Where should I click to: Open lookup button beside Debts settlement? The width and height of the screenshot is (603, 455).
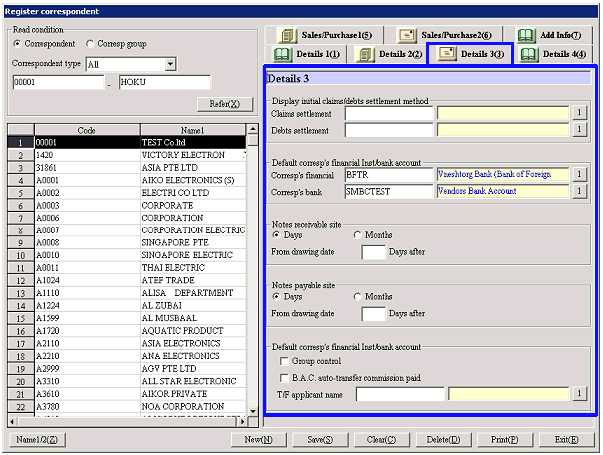[578, 130]
